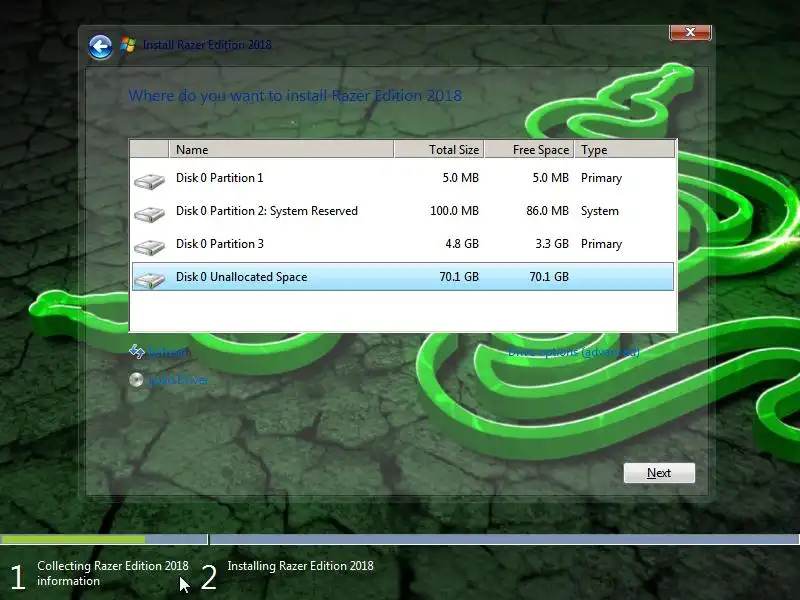
Task: Select the Disk 0 Partition 1 row
Action: click(x=403, y=178)
